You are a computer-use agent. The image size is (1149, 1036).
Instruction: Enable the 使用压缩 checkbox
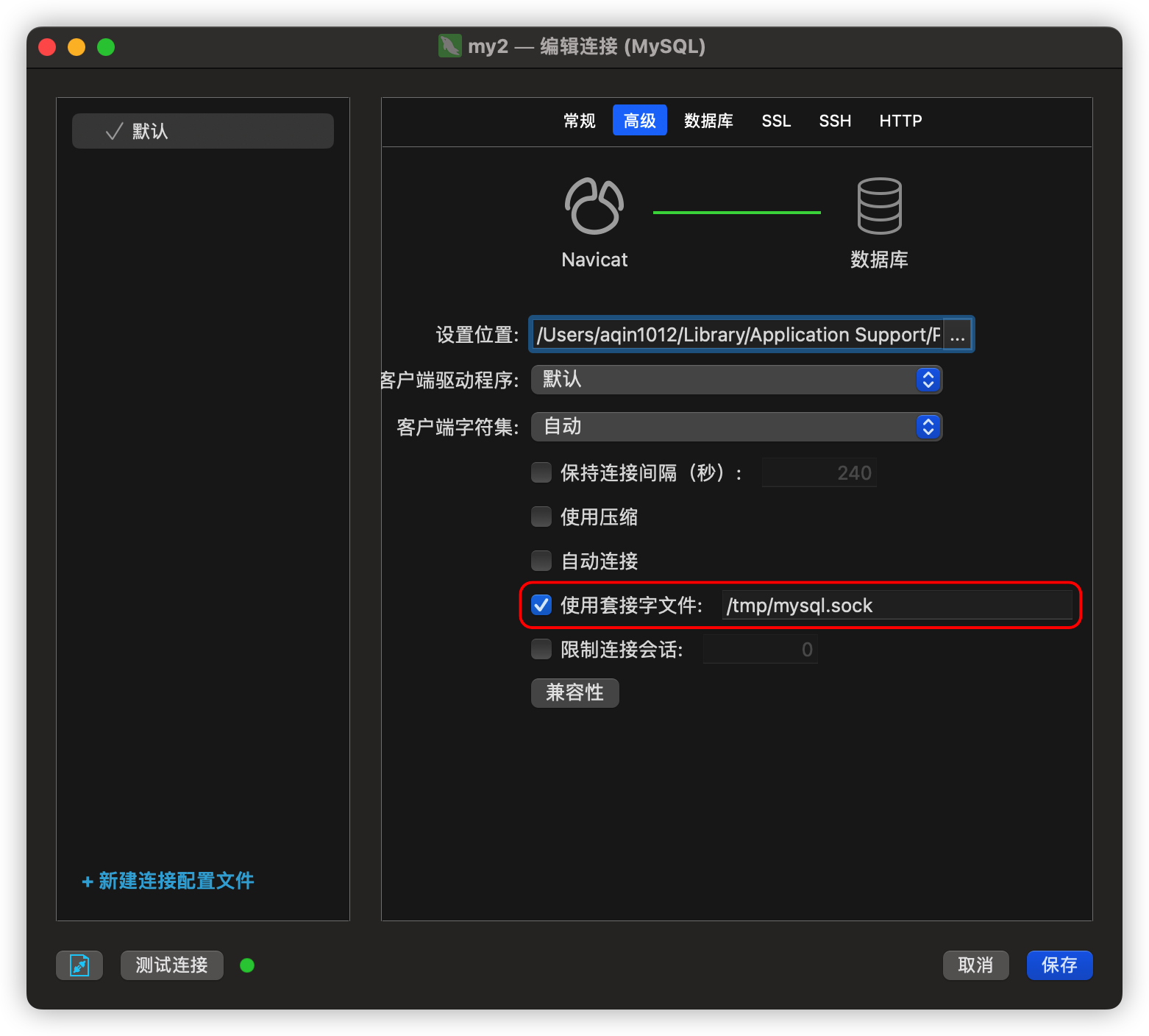pyautogui.click(x=541, y=517)
